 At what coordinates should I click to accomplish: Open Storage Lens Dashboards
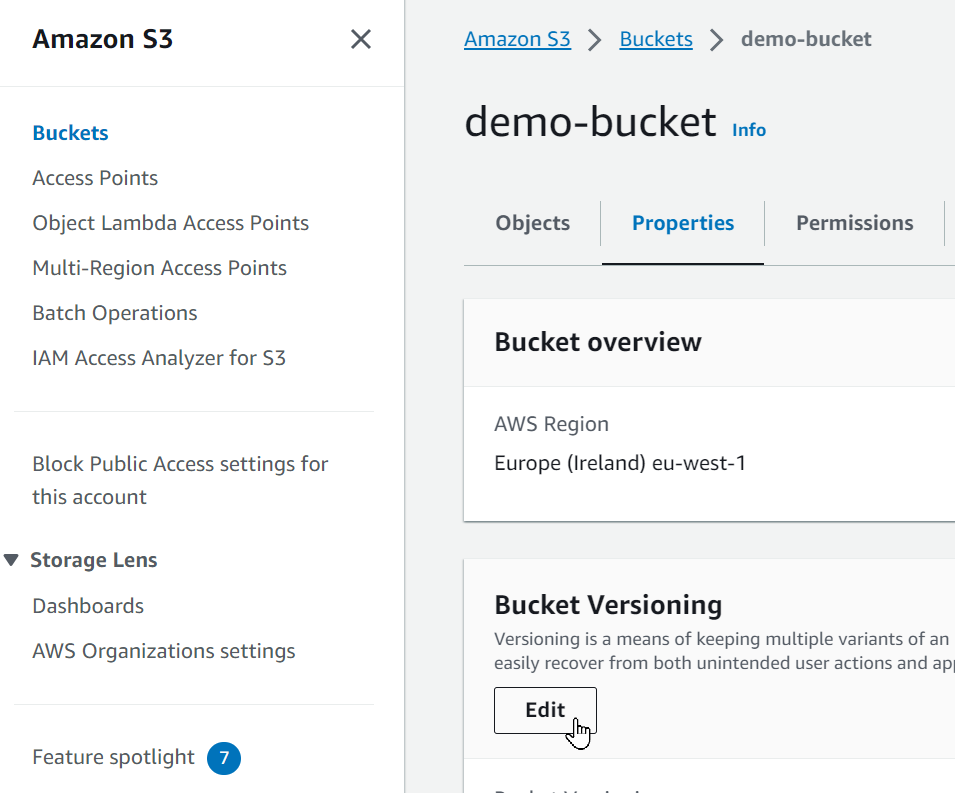coord(88,606)
